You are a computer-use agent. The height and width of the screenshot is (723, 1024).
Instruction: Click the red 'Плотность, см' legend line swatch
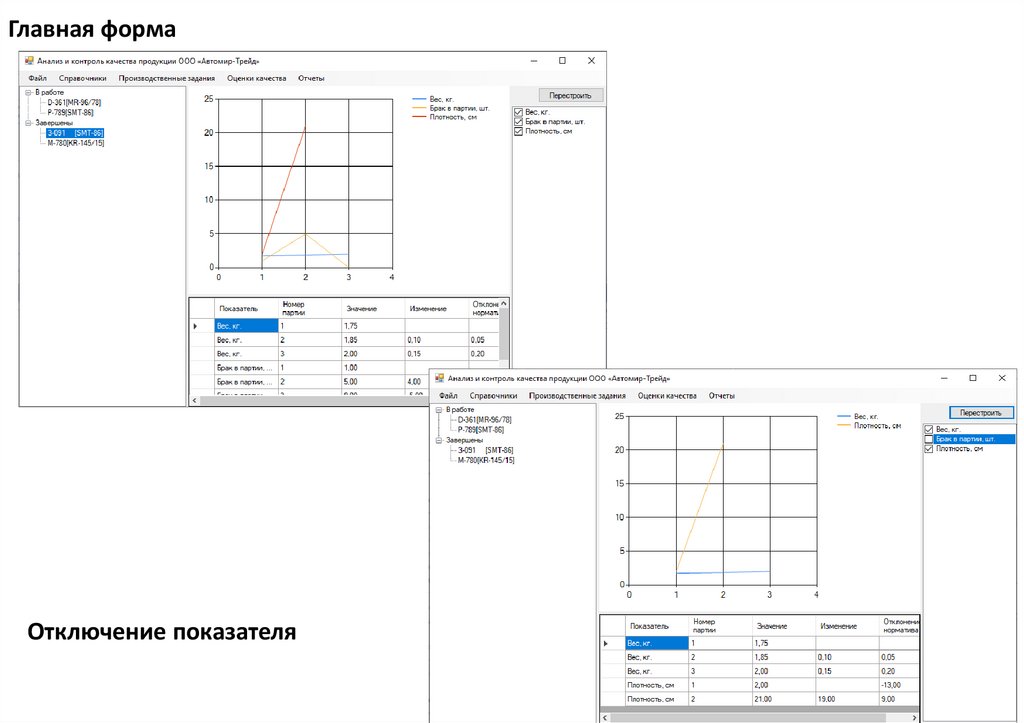coord(419,117)
